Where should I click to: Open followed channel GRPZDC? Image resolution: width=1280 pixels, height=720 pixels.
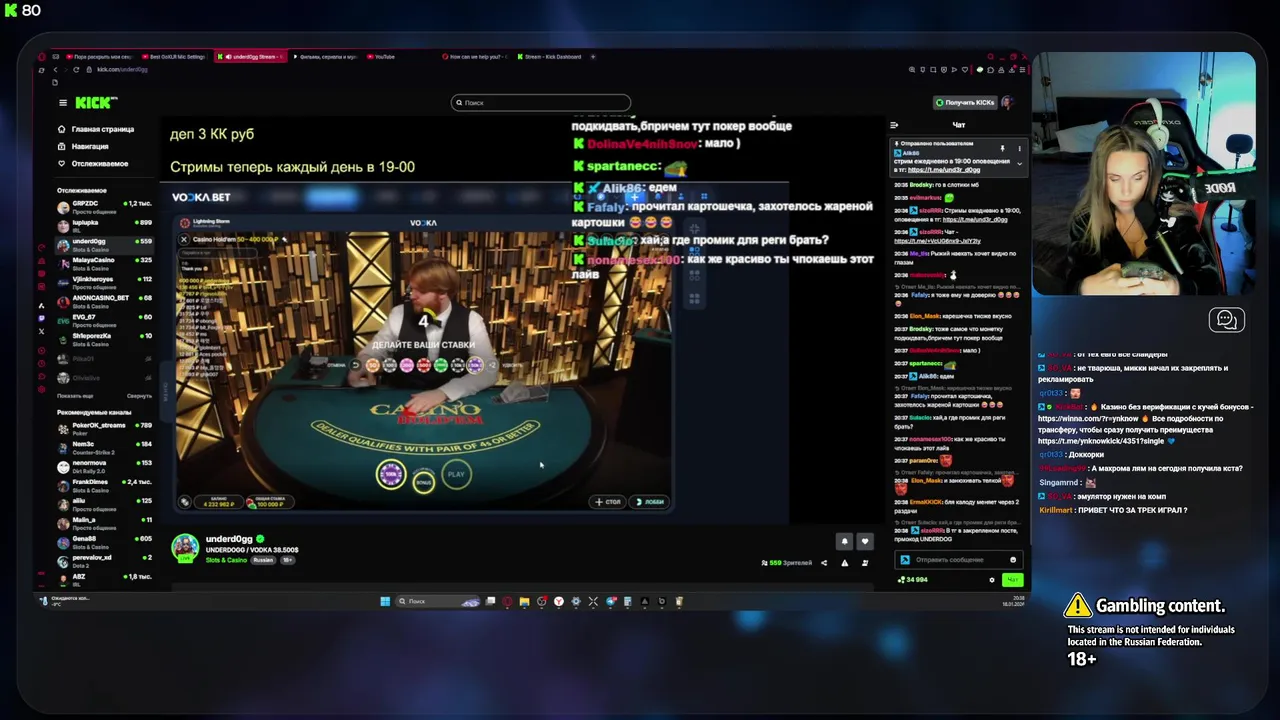(104, 207)
